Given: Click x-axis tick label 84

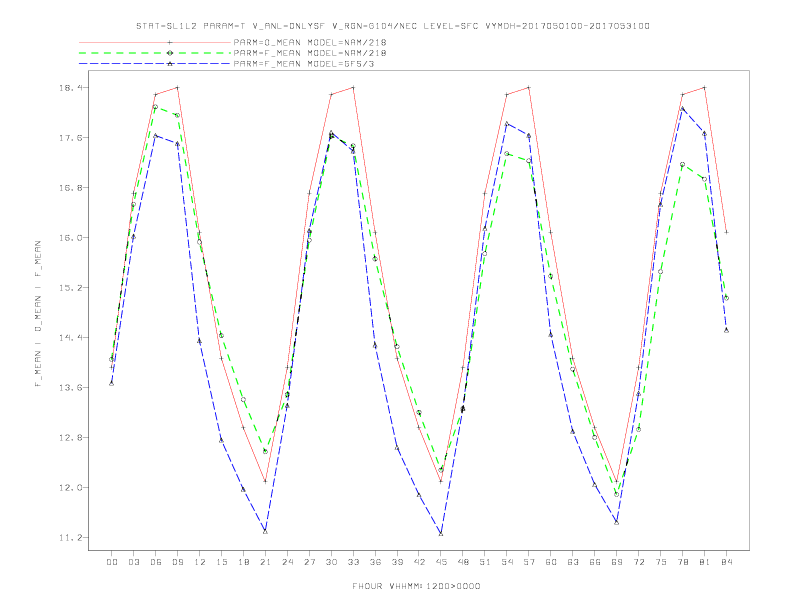Looking at the screenshot, I should [726, 562].
